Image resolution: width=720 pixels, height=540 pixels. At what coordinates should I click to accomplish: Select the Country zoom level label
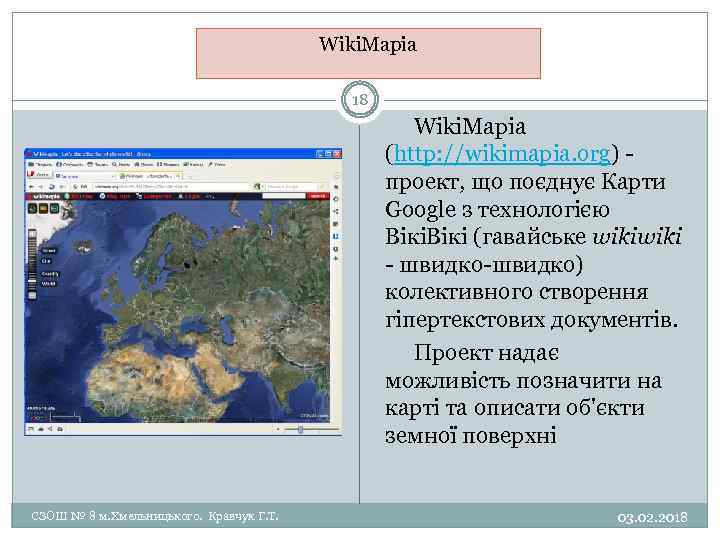point(50,274)
